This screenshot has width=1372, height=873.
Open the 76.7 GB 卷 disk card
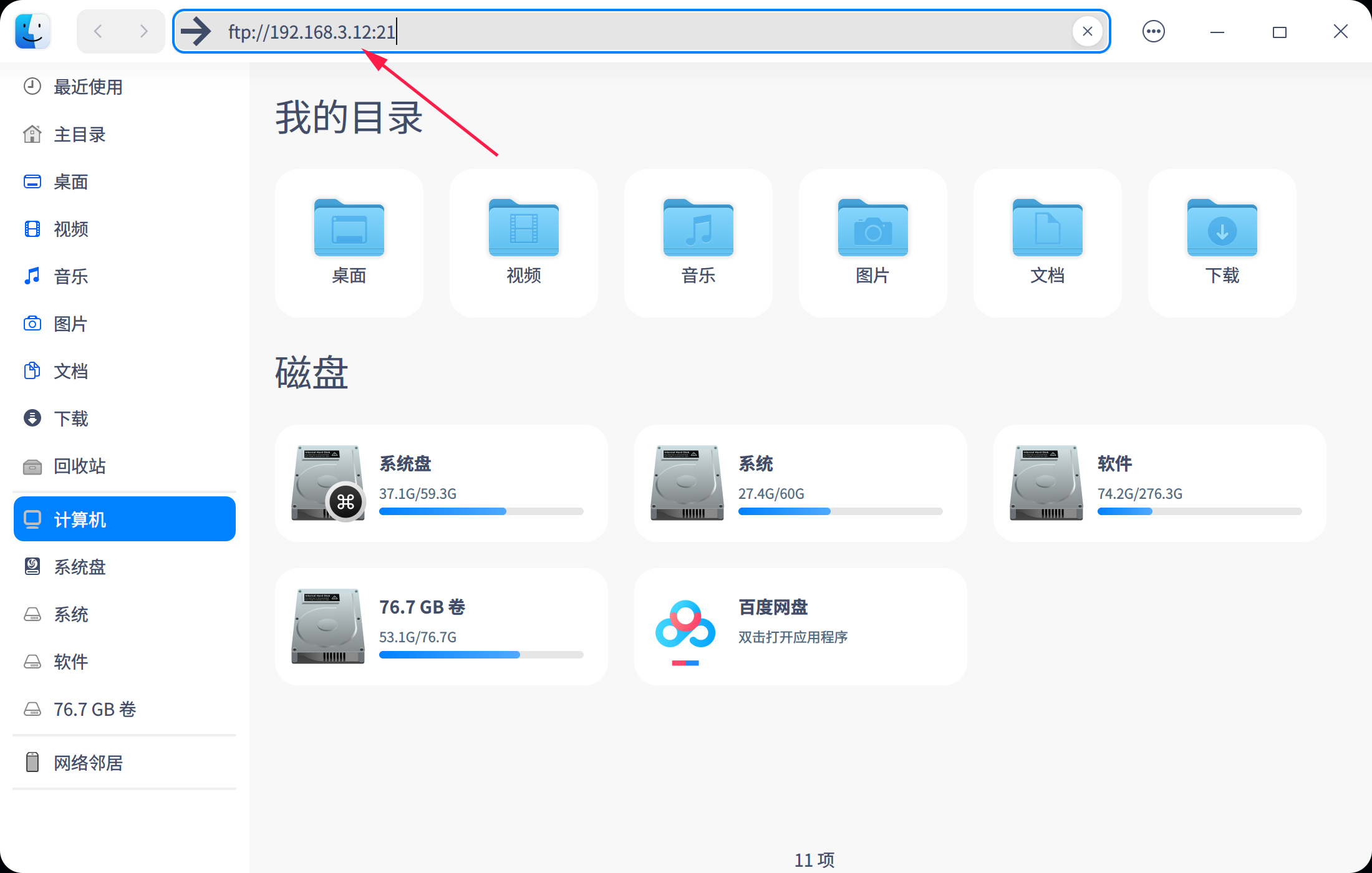click(441, 627)
